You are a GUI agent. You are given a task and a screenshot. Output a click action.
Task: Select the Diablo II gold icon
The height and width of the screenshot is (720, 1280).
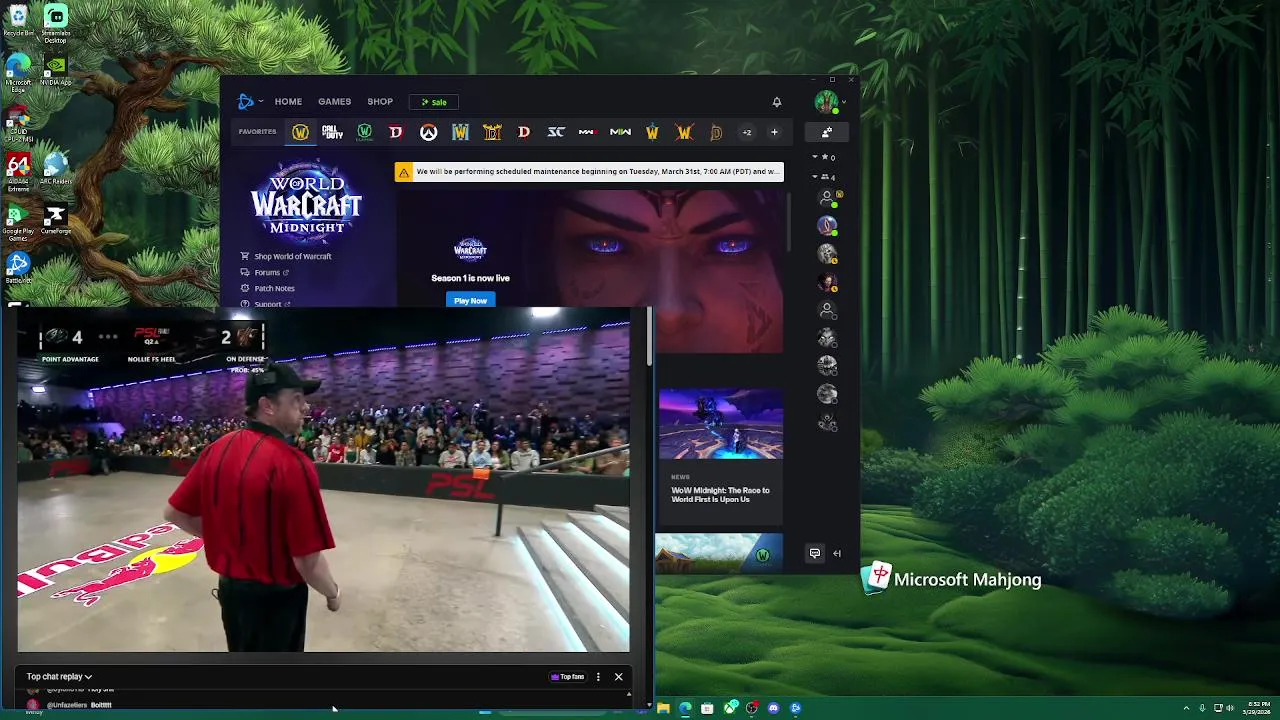pyautogui.click(x=492, y=132)
